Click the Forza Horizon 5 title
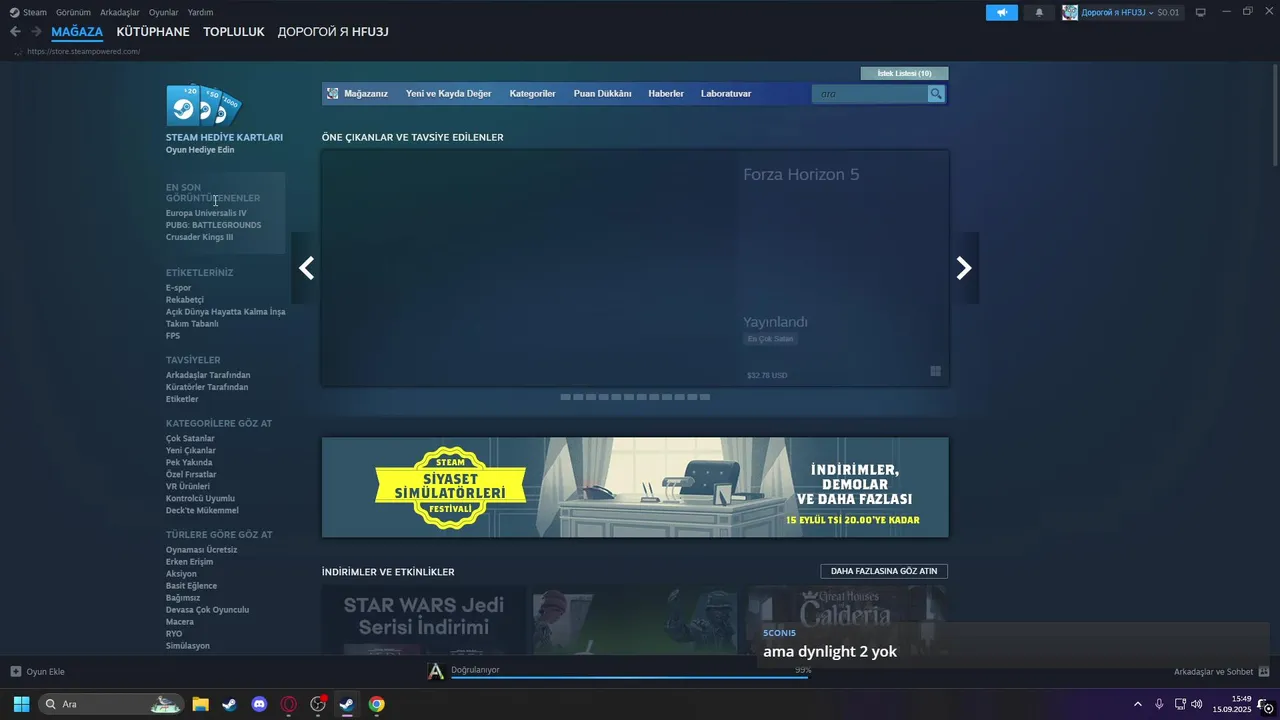Screen dimensions: 1280x720 point(801,174)
